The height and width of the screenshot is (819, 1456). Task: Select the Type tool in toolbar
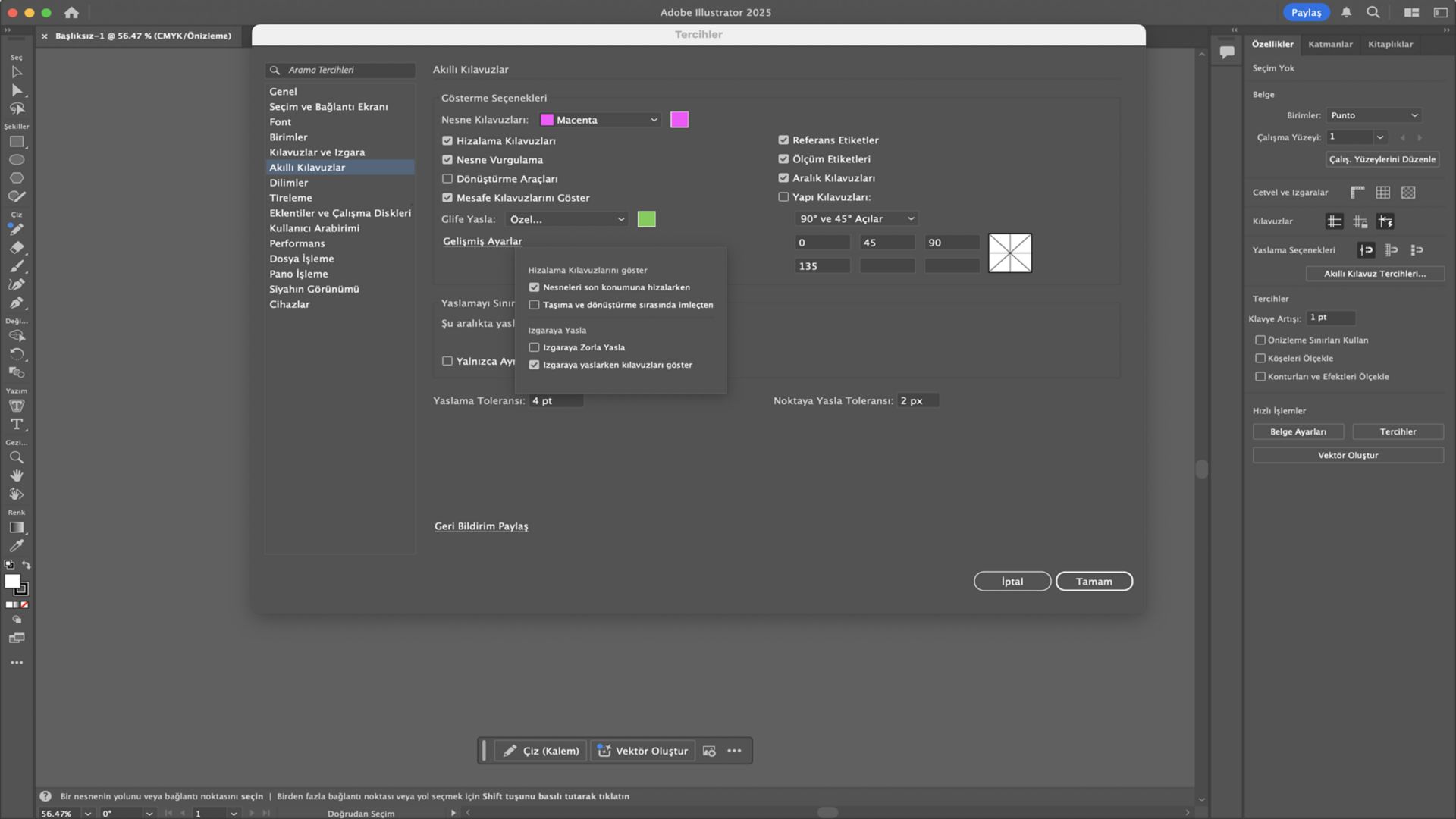(17, 425)
